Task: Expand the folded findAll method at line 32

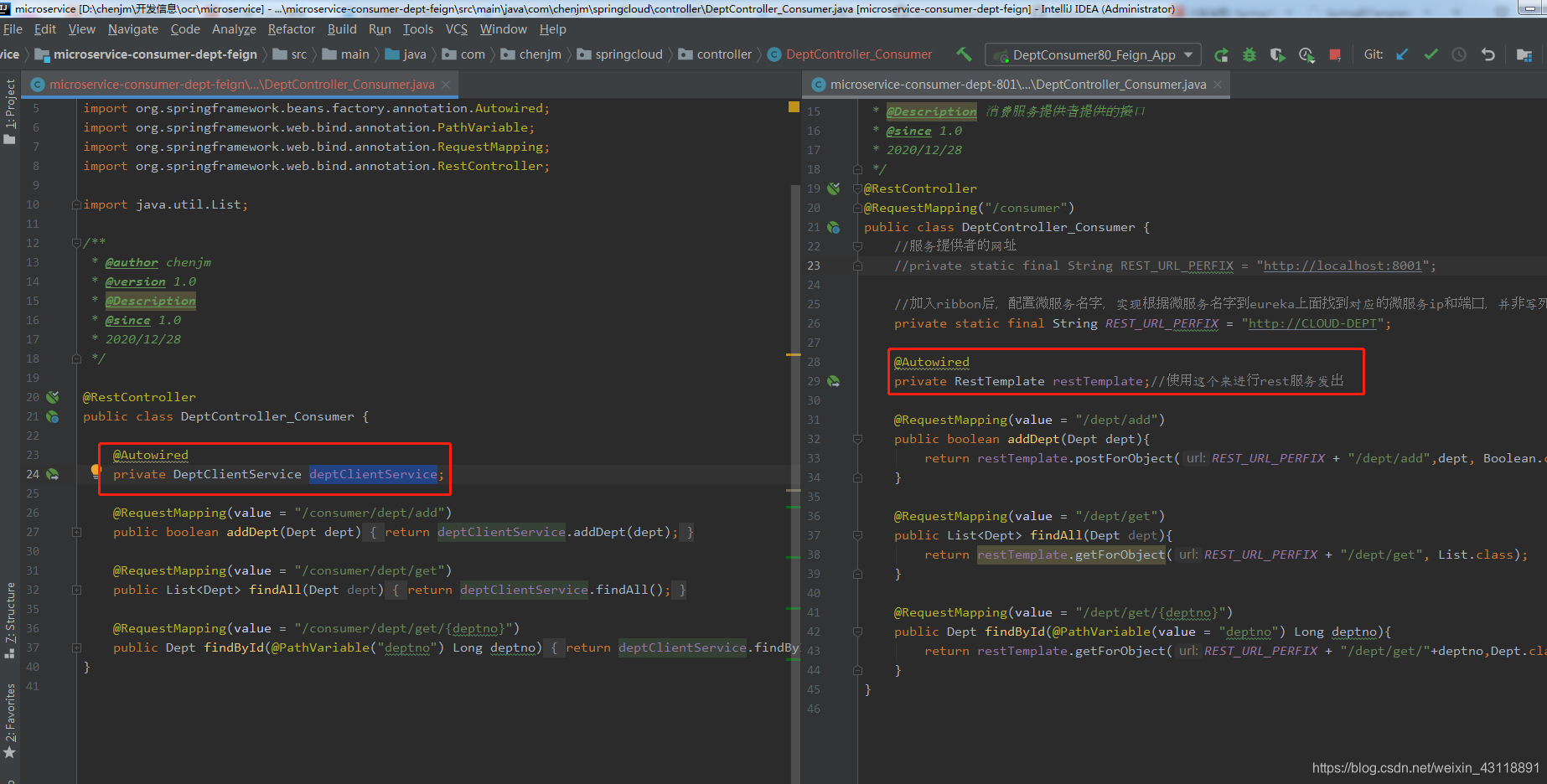Action: coord(76,590)
